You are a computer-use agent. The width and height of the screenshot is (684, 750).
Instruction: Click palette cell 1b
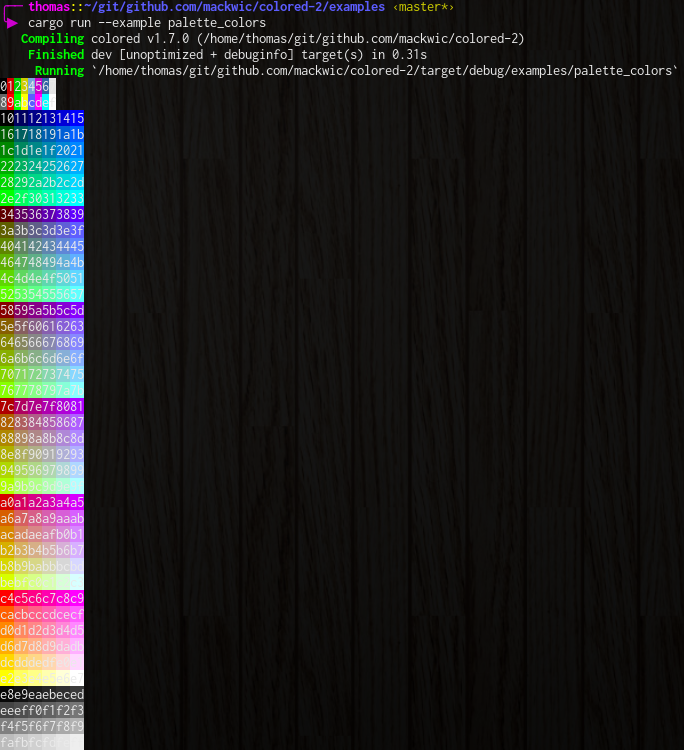coord(77,134)
